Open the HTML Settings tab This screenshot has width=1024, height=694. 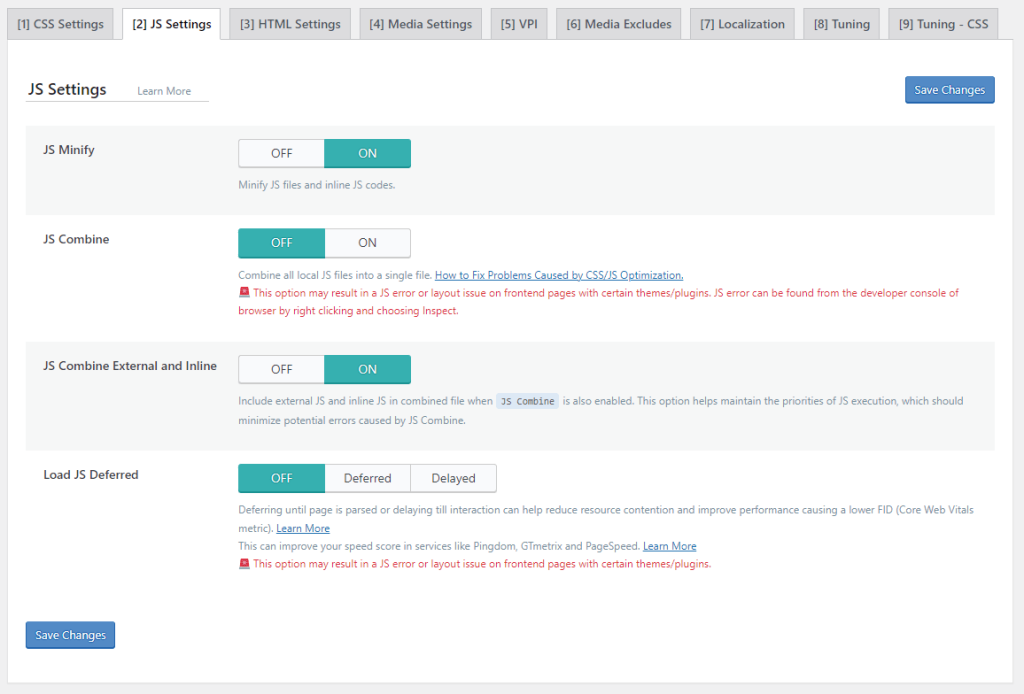(290, 24)
